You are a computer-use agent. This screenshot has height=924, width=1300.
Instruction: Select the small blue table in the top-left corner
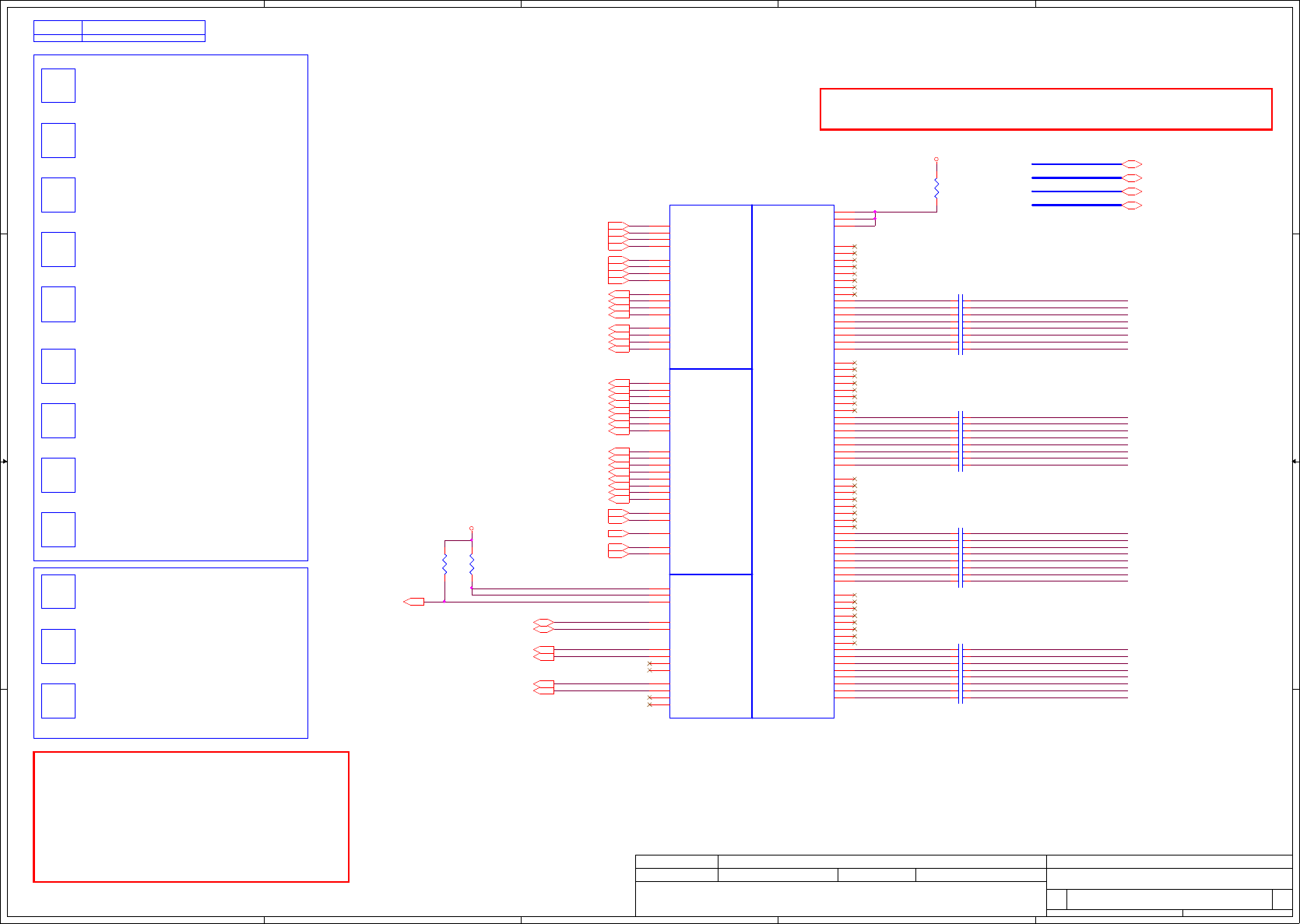[x=119, y=31]
